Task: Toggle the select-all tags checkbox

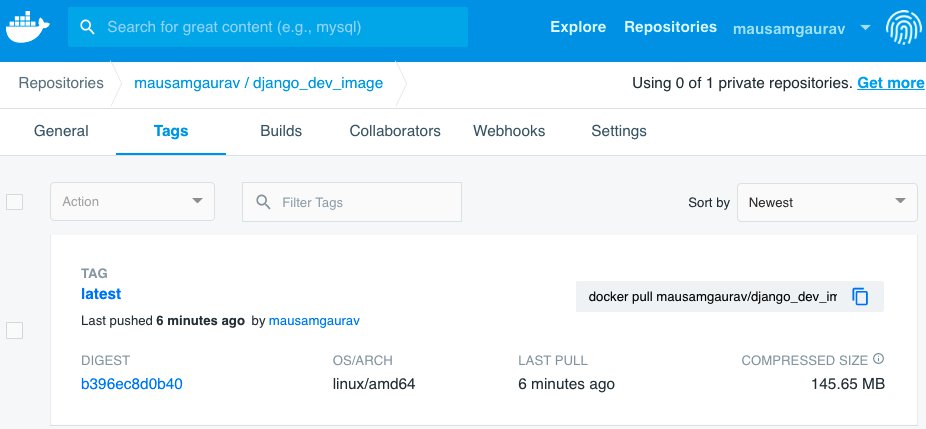Action: [14, 202]
